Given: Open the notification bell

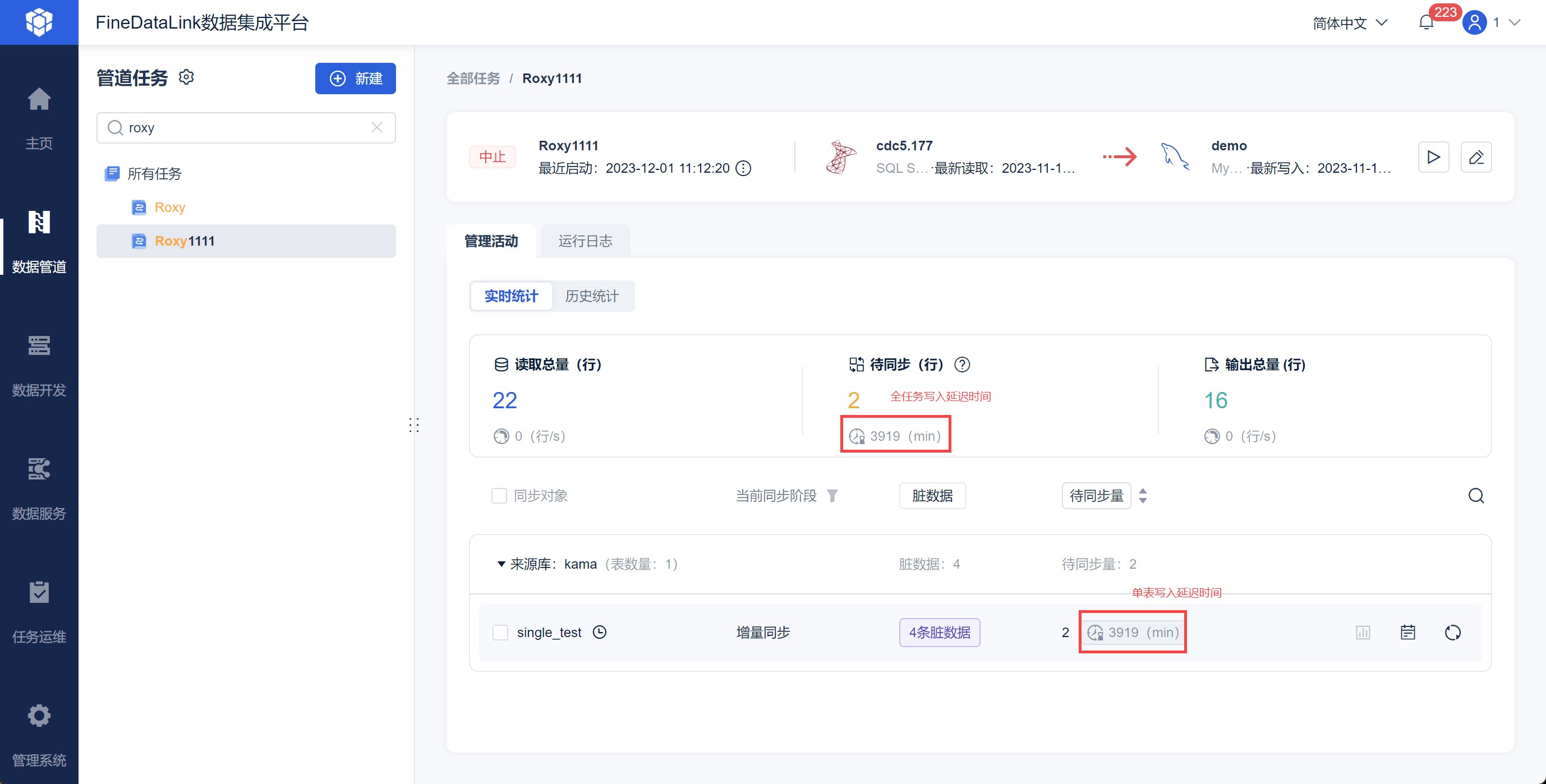Looking at the screenshot, I should coord(1426,23).
